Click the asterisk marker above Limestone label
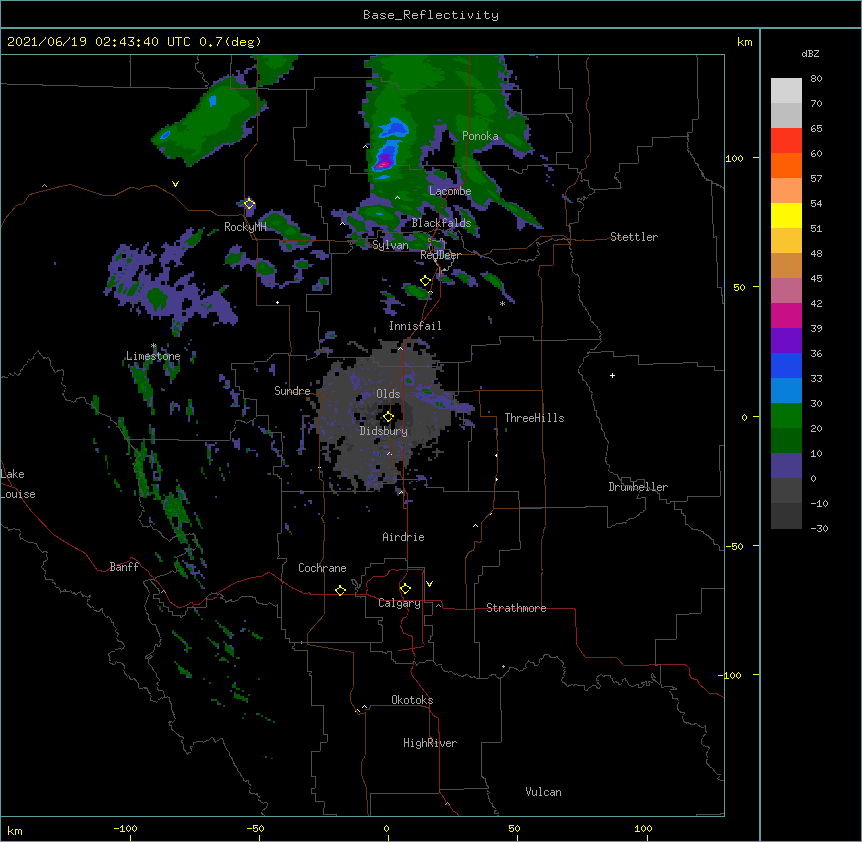Viewport: 862px width, 842px height. 154,346
